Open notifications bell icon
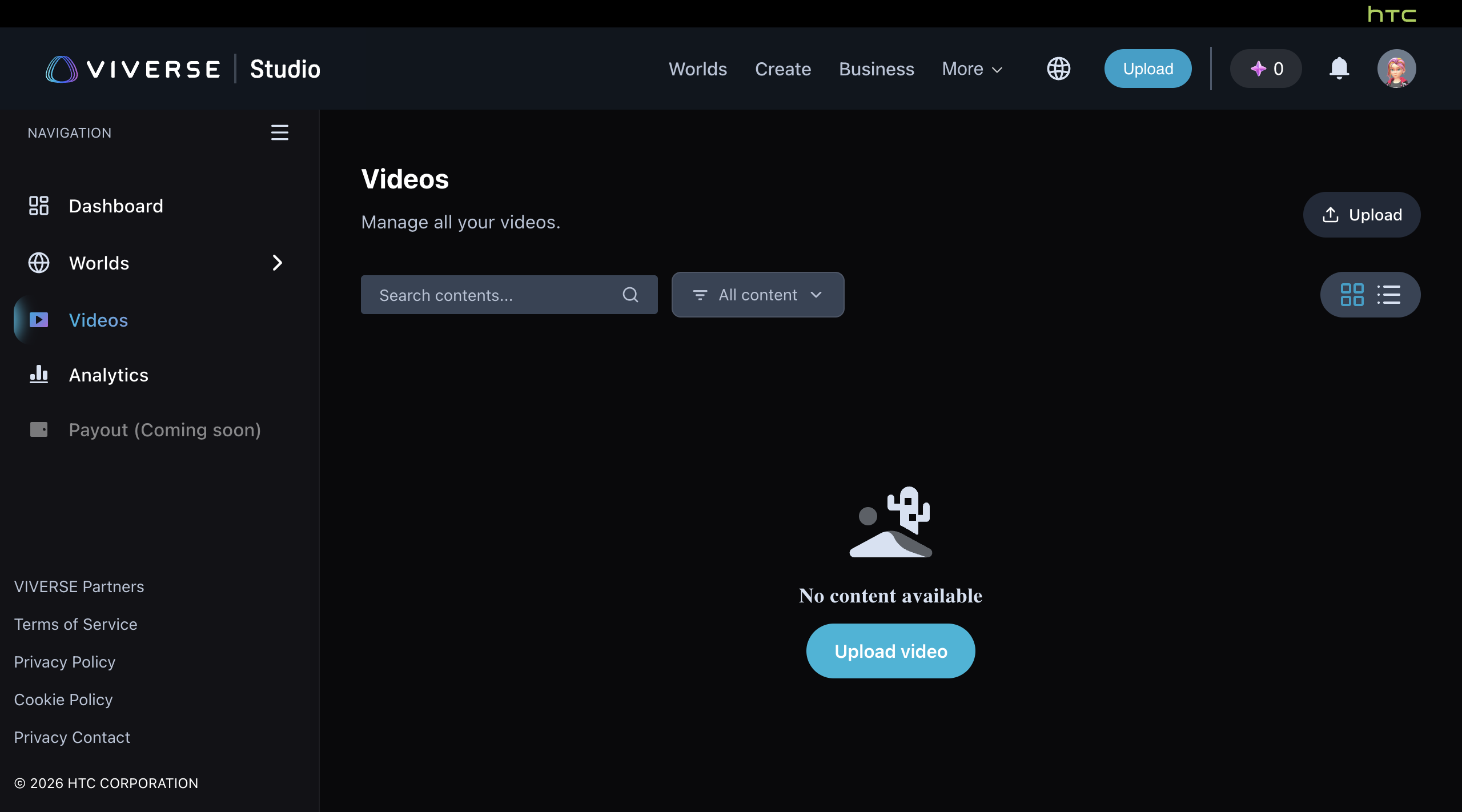1462x812 pixels. (x=1339, y=69)
